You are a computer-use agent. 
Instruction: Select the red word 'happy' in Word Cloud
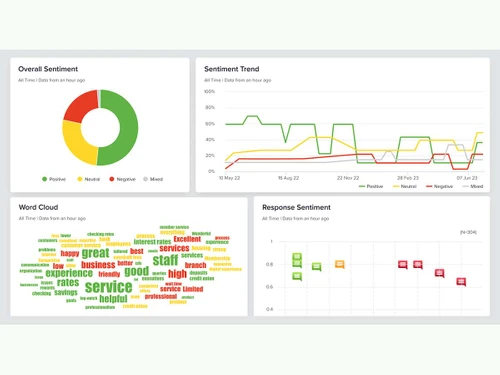point(70,253)
